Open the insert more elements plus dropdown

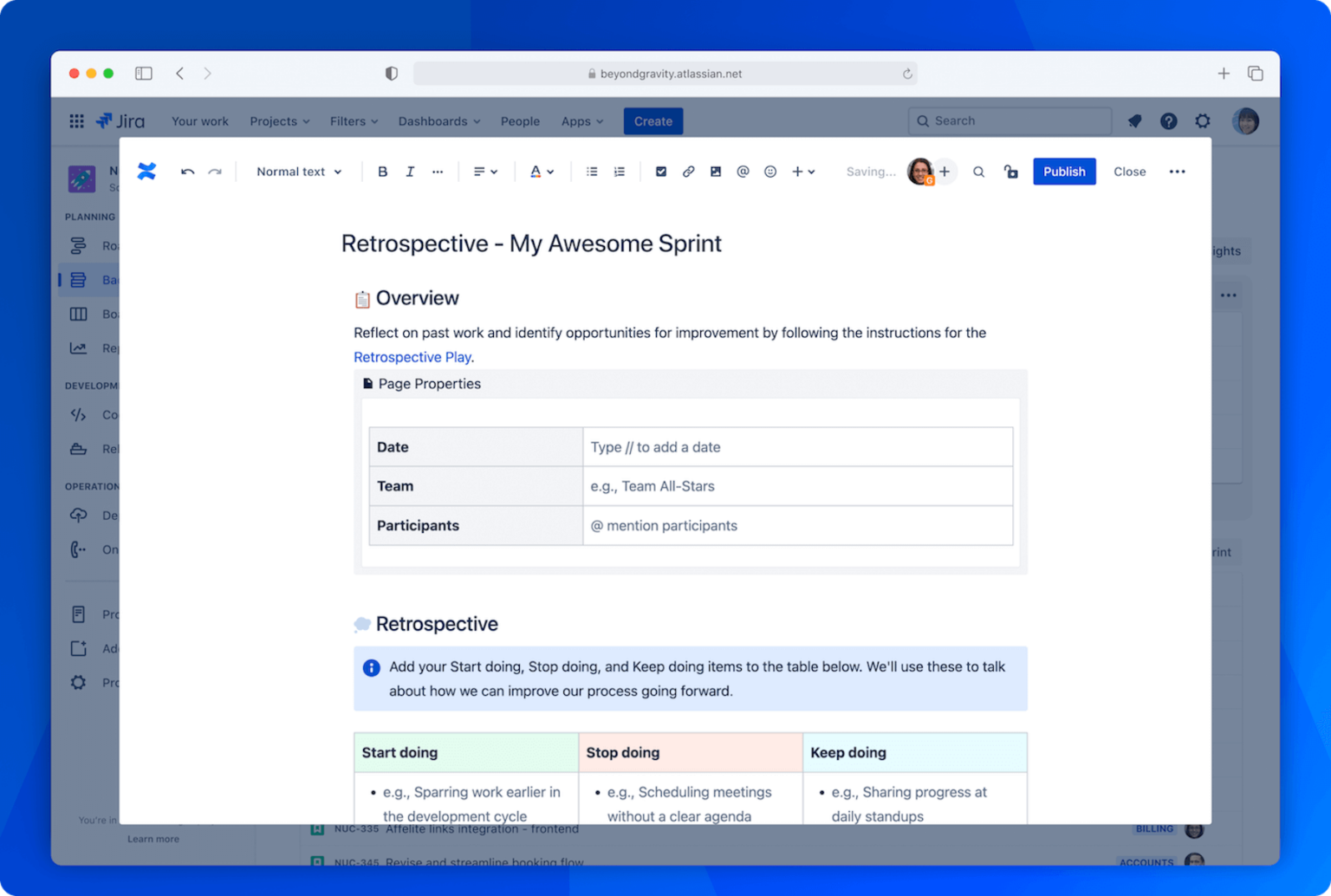coord(803,171)
